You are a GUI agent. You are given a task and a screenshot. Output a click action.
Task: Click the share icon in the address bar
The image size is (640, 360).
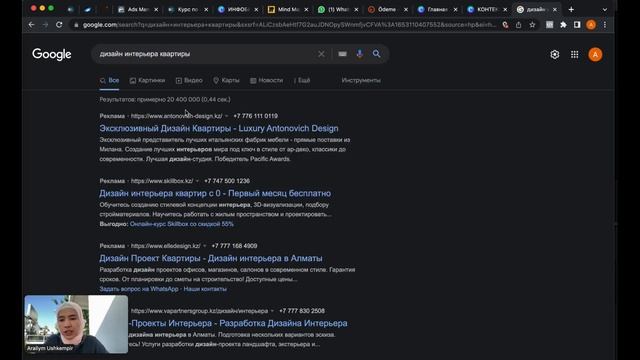[x=518, y=25]
